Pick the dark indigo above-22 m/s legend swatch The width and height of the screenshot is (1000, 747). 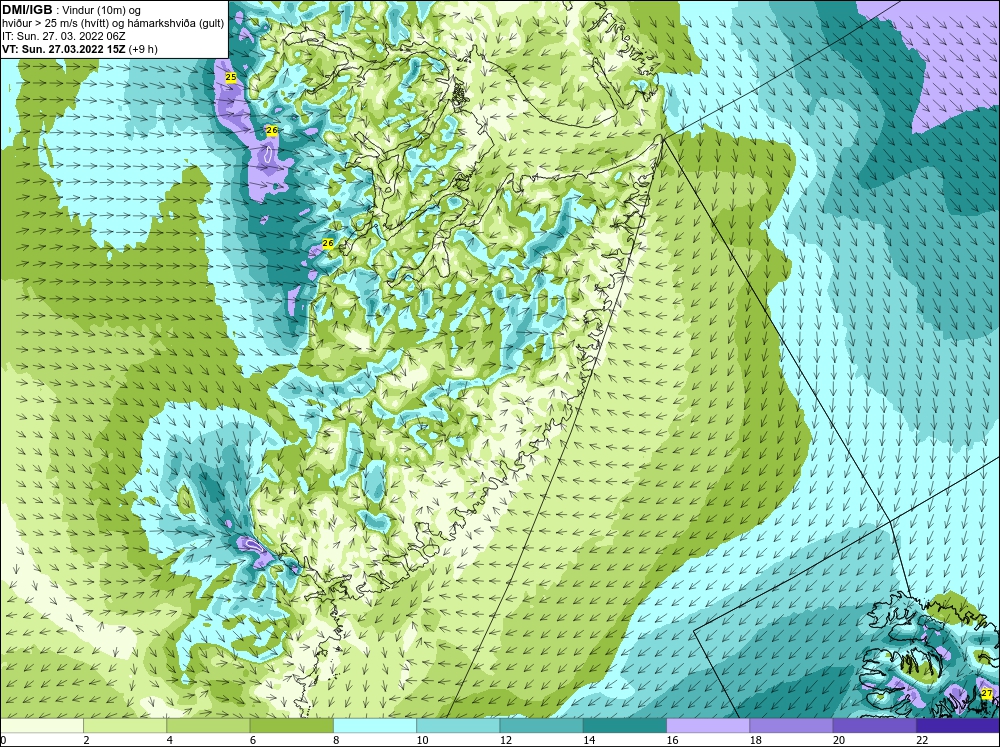coord(958,725)
